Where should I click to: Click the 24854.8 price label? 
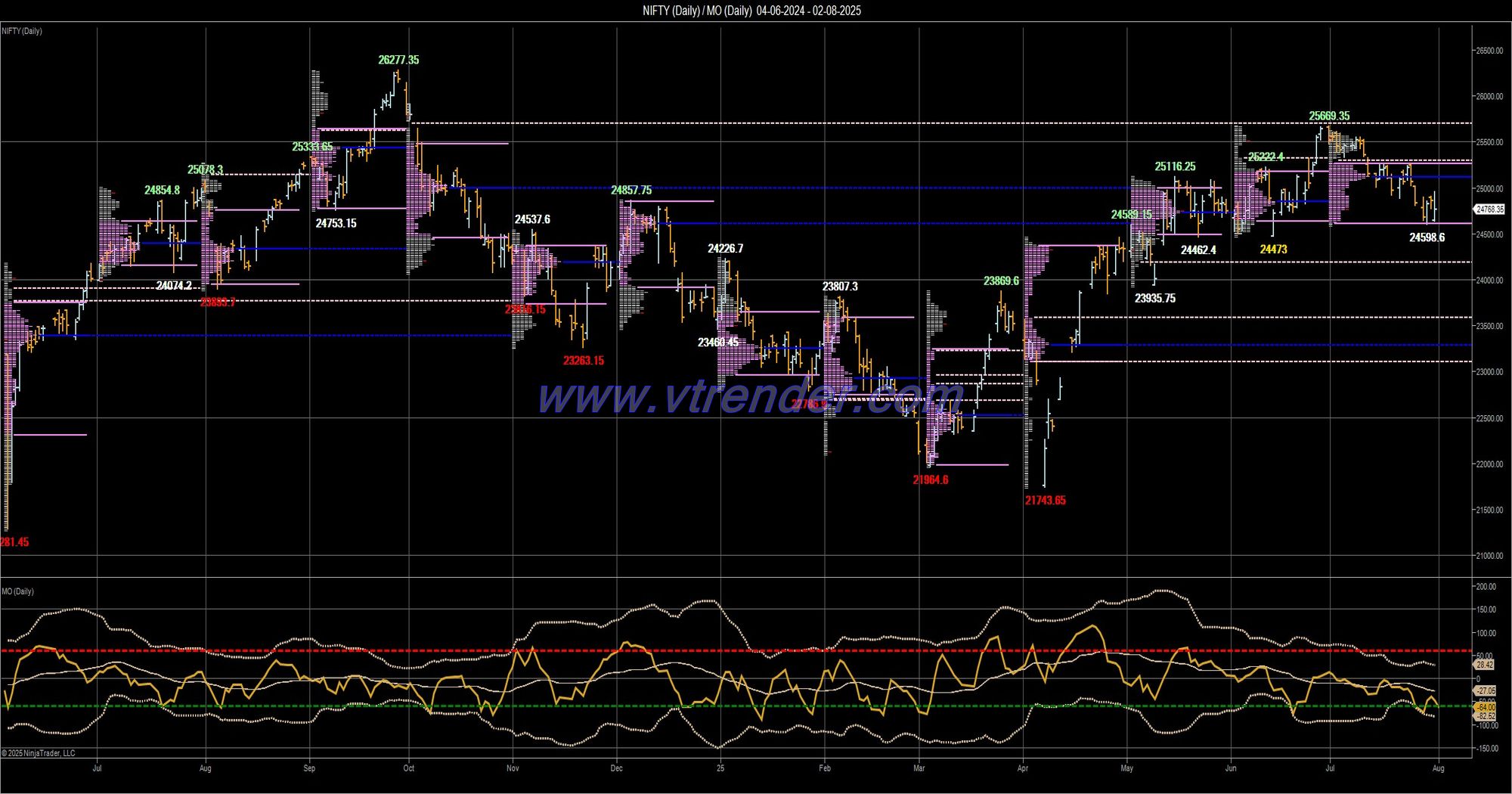pos(162,190)
